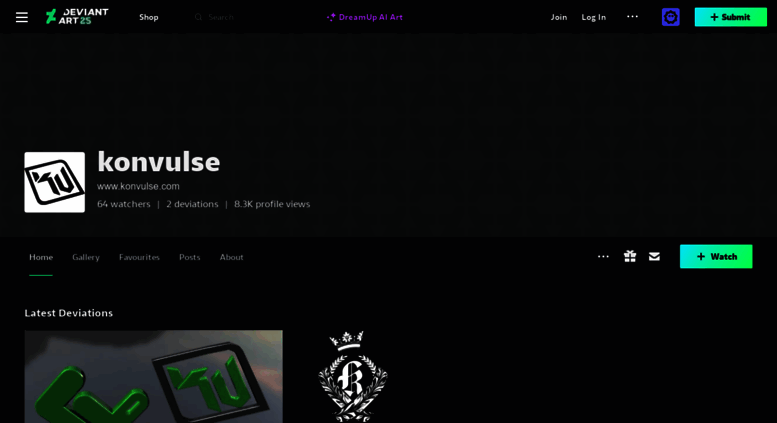Click konvulse's profile avatar
Viewport: 777px width, 423px height.
pos(55,182)
